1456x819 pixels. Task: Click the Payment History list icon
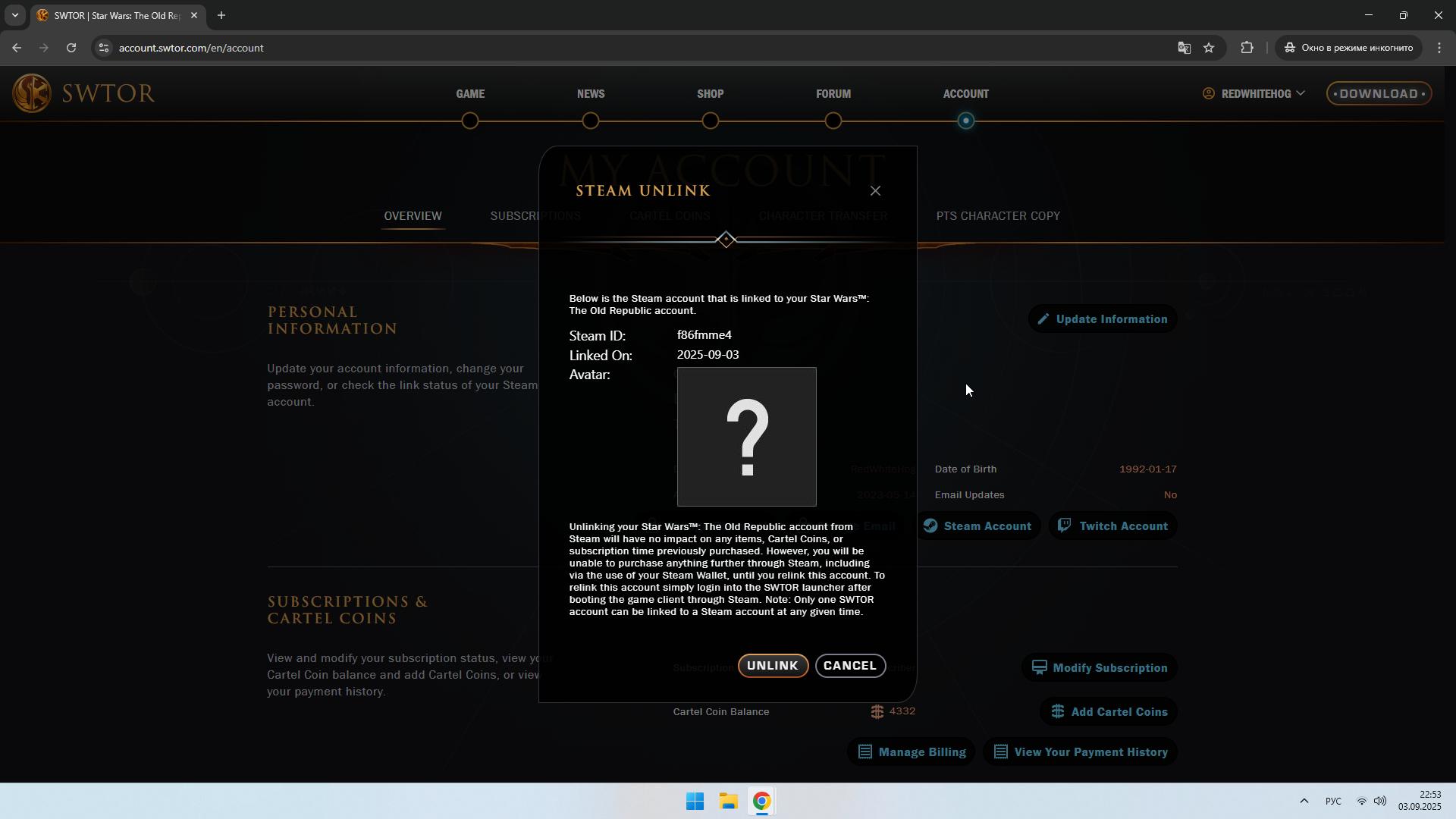pos(1001,752)
